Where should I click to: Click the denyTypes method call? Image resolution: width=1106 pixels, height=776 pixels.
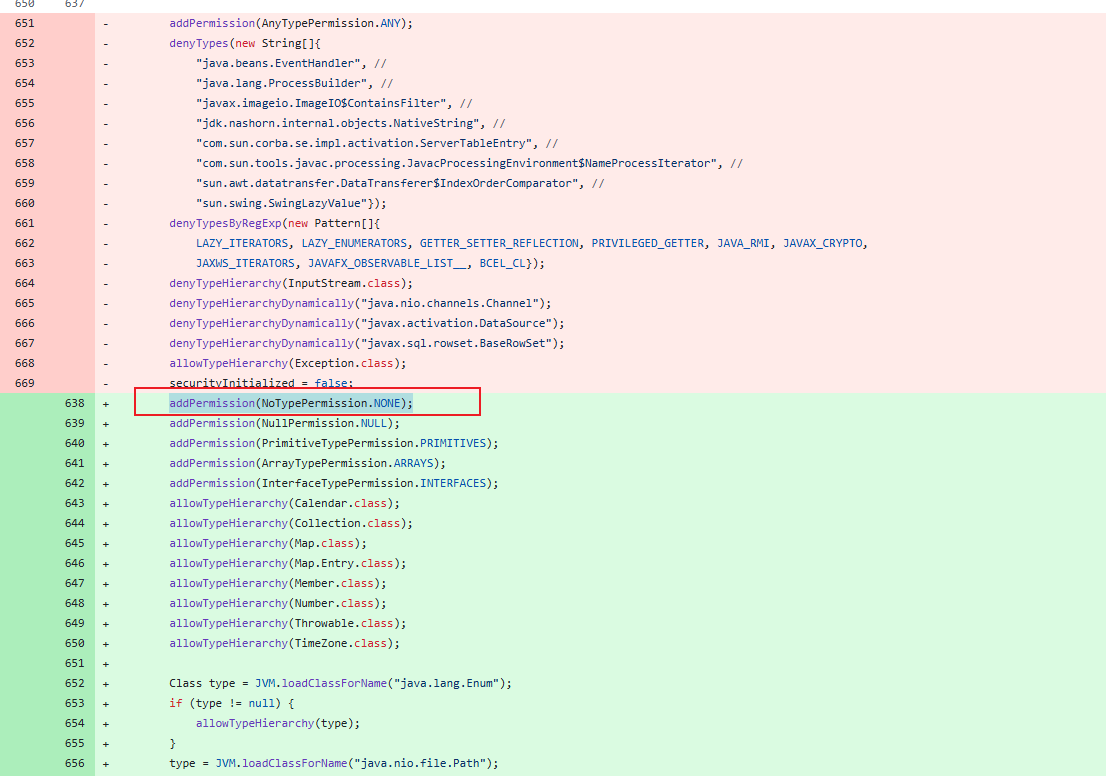click(198, 43)
